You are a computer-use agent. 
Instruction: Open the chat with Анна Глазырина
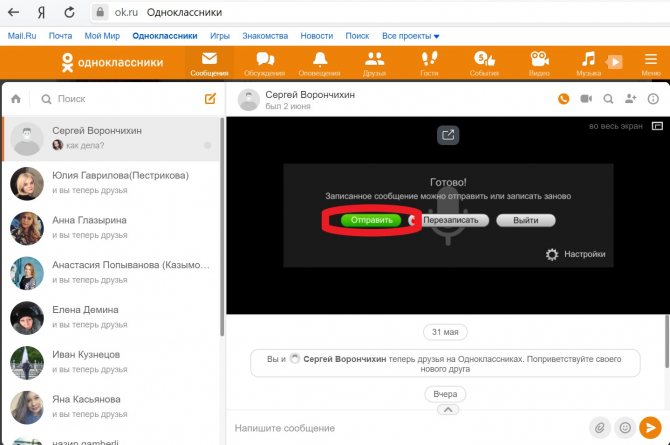click(111, 228)
